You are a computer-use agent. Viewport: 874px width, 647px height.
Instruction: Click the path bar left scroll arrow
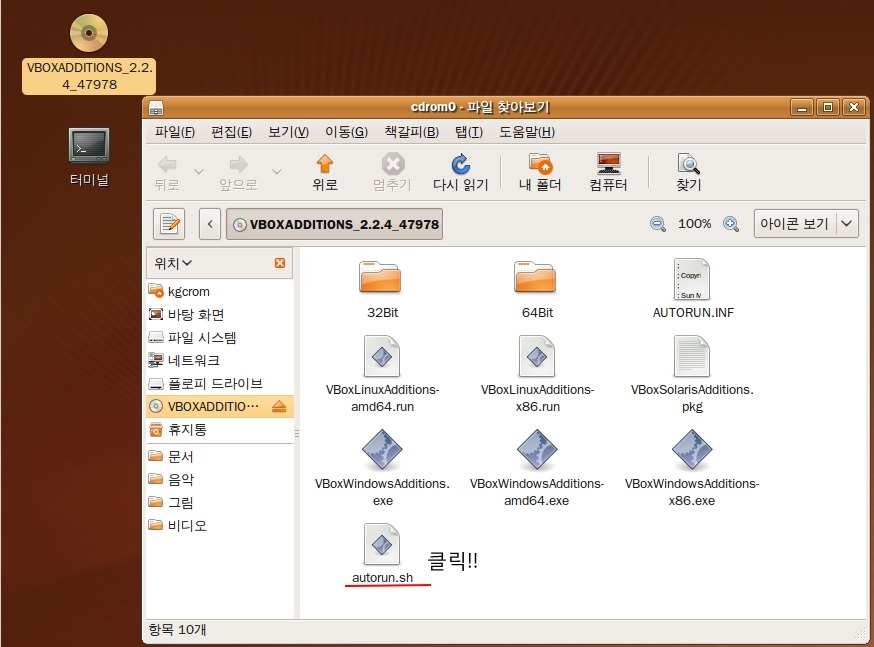[210, 224]
